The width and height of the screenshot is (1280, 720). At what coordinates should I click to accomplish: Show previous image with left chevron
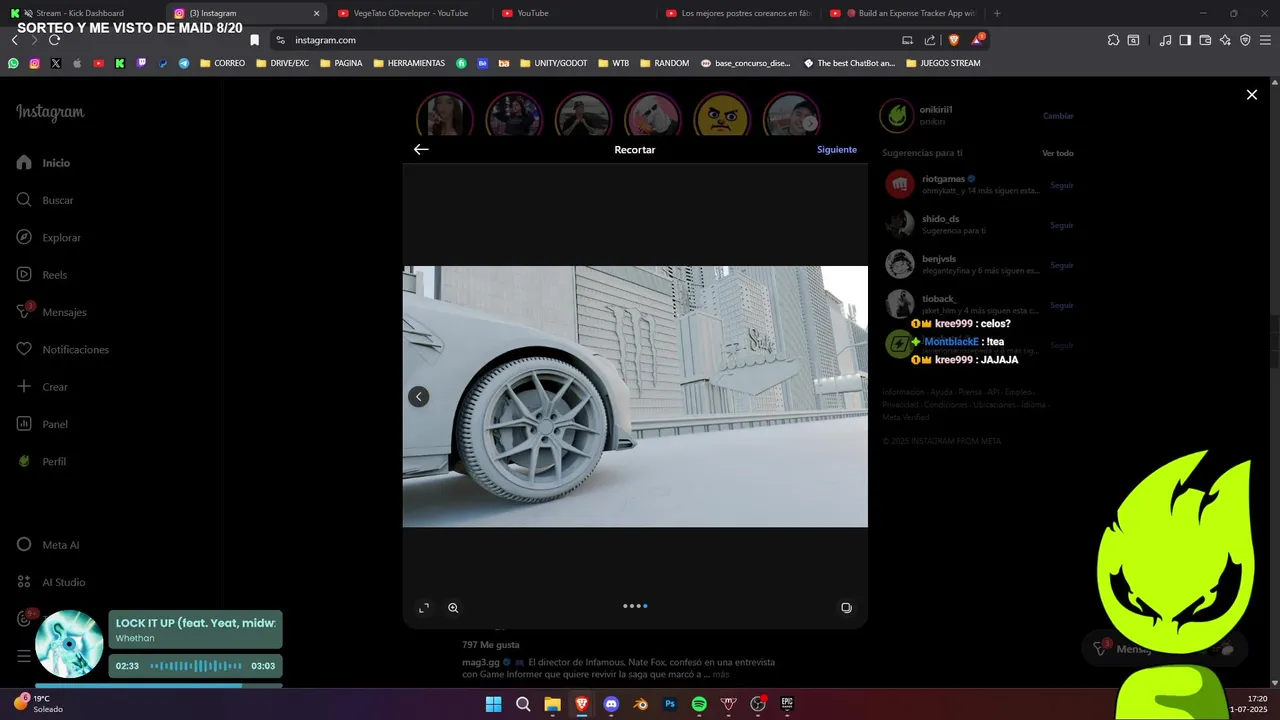tap(419, 397)
